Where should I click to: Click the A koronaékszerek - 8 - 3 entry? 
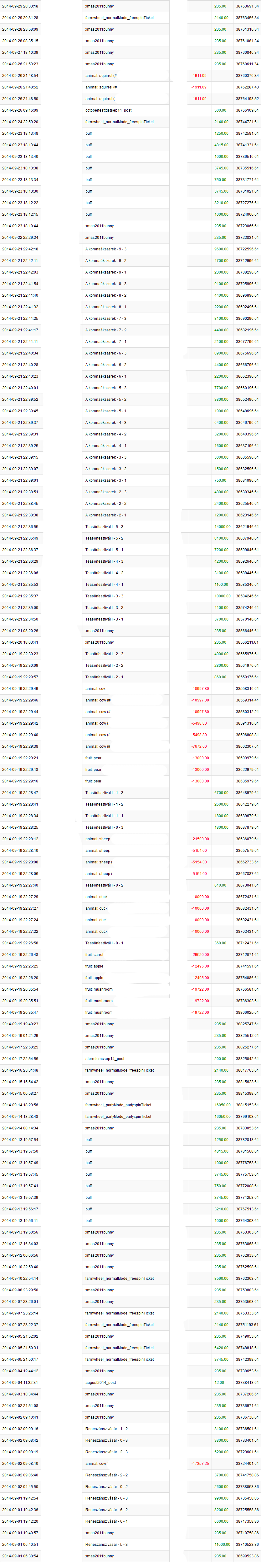105,284
